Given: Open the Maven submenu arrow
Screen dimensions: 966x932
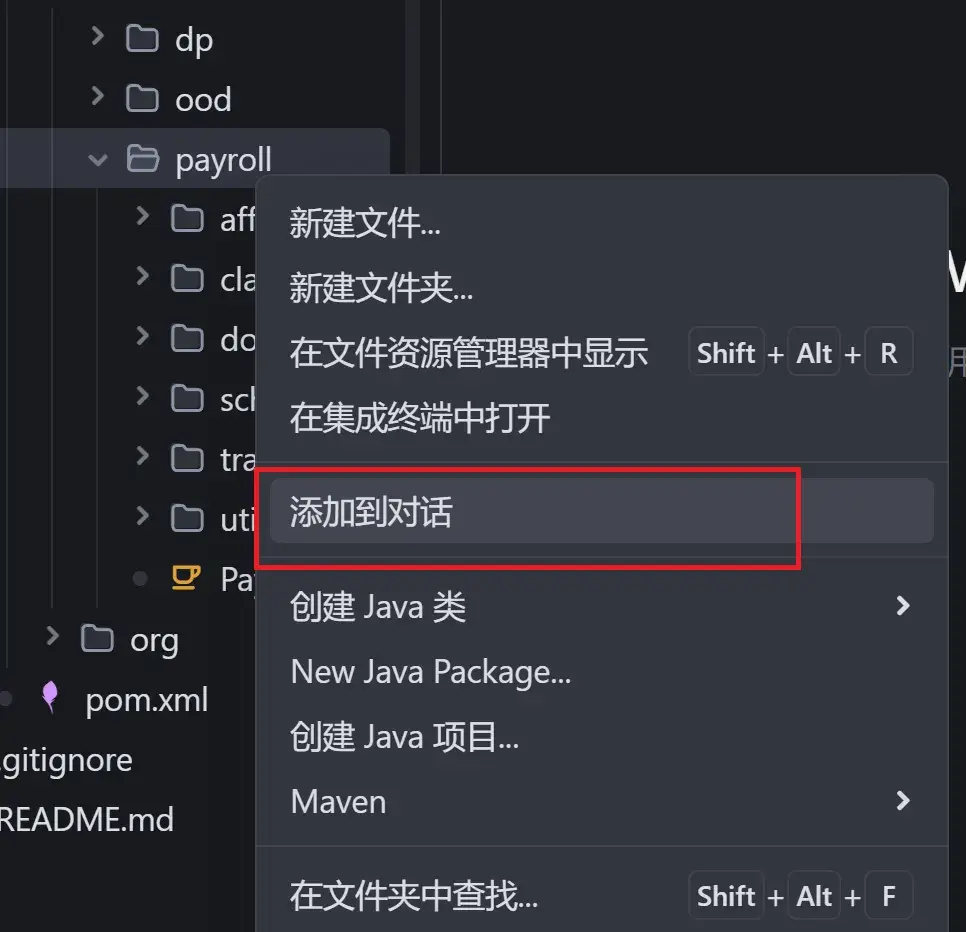Looking at the screenshot, I should click(x=903, y=801).
